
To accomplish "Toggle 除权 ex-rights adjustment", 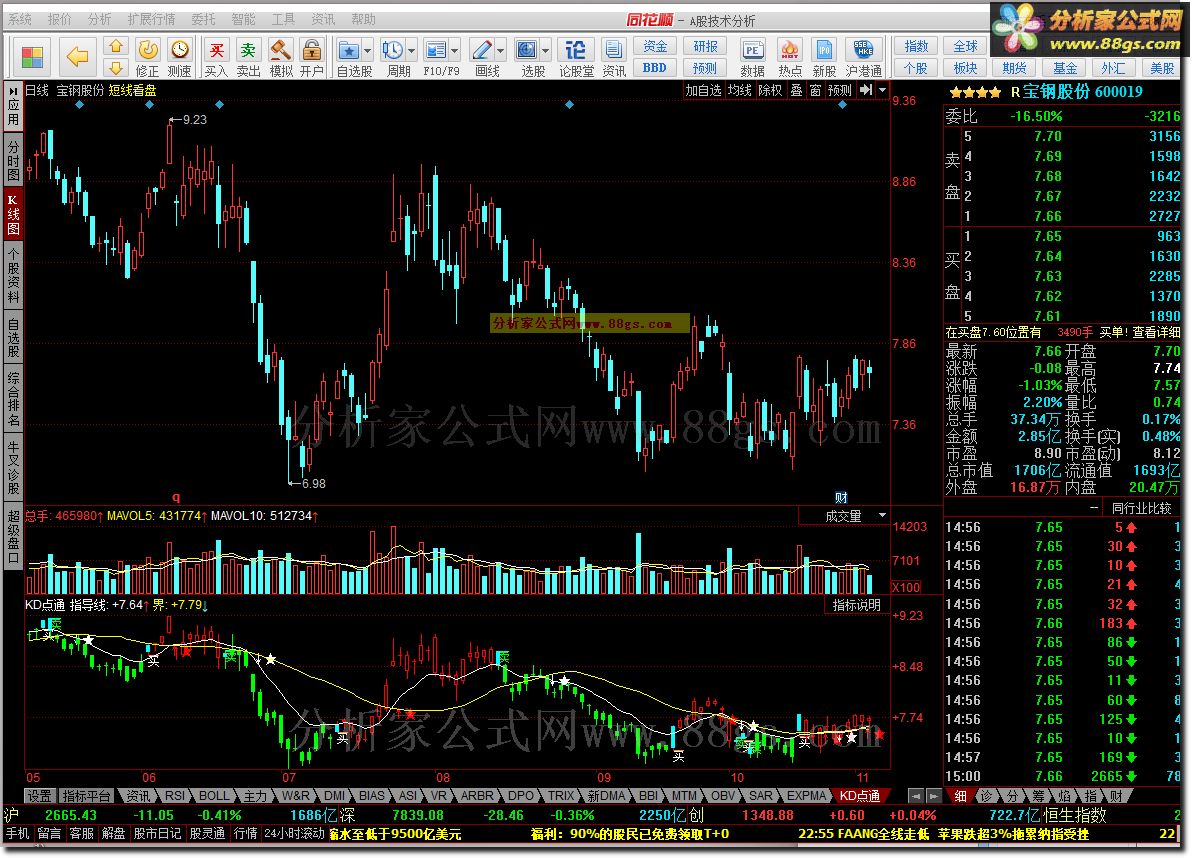I will [770, 90].
